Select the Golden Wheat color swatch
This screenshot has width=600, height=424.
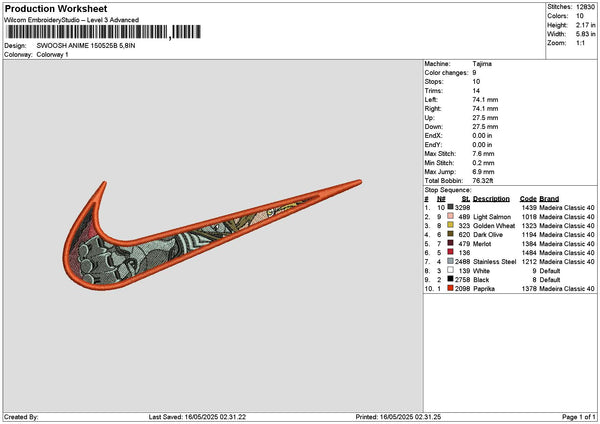[450, 225]
